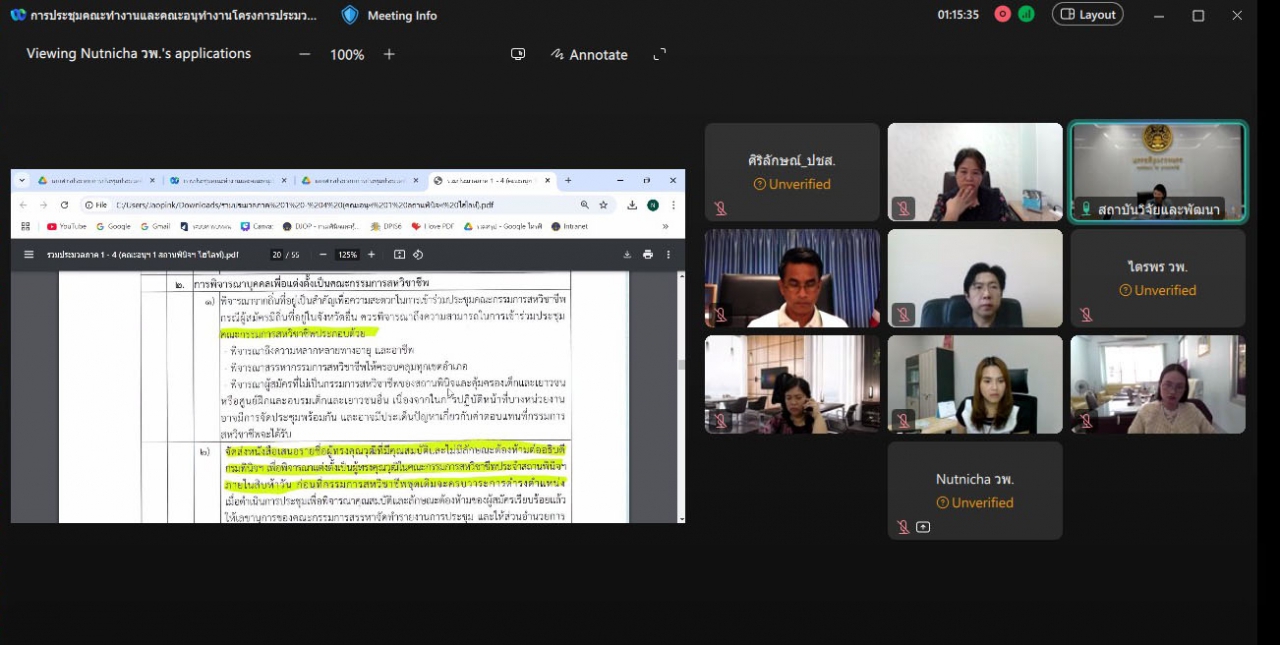Check the green network quality icon
The height and width of the screenshot is (645, 1280).
point(1026,14)
